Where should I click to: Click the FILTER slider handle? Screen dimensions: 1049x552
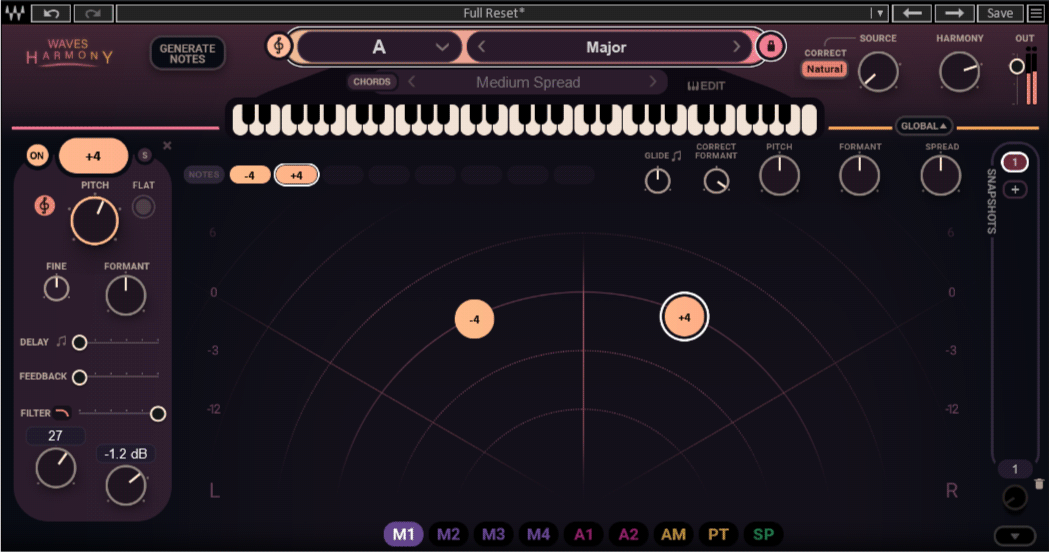(158, 413)
